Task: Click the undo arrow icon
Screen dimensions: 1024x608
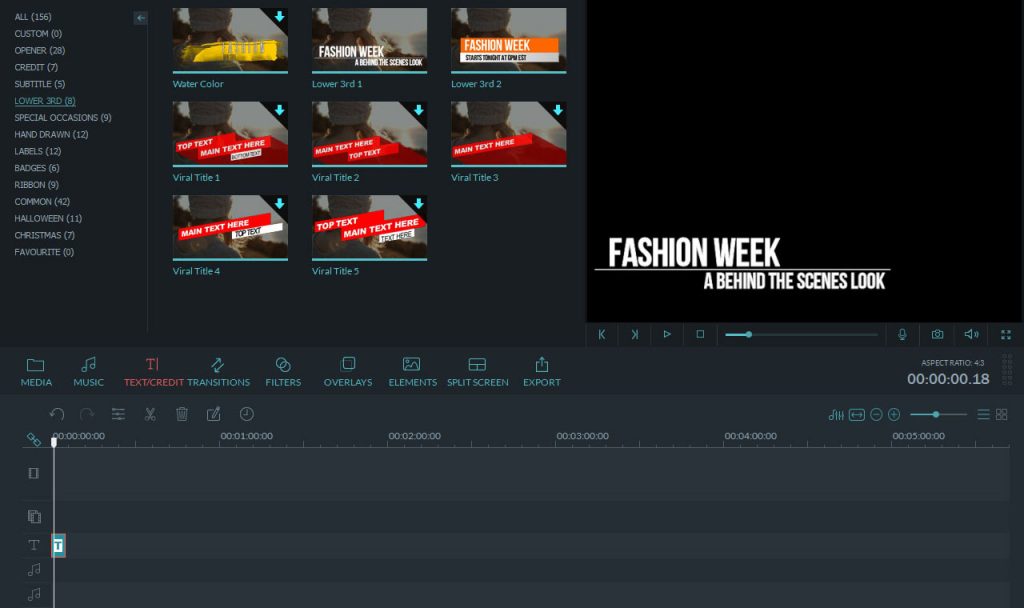Action: pos(57,414)
